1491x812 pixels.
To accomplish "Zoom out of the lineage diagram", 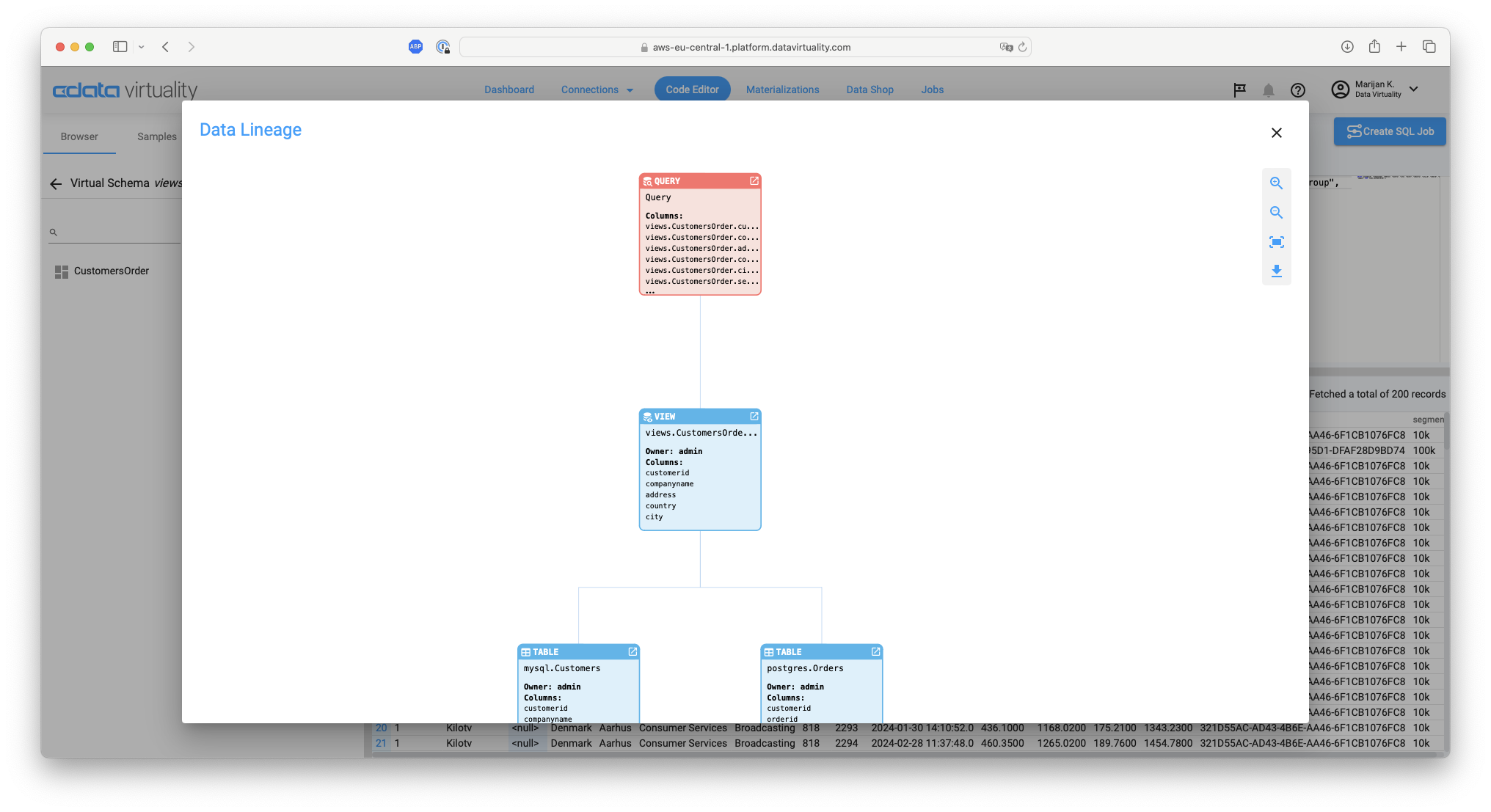I will tap(1277, 212).
